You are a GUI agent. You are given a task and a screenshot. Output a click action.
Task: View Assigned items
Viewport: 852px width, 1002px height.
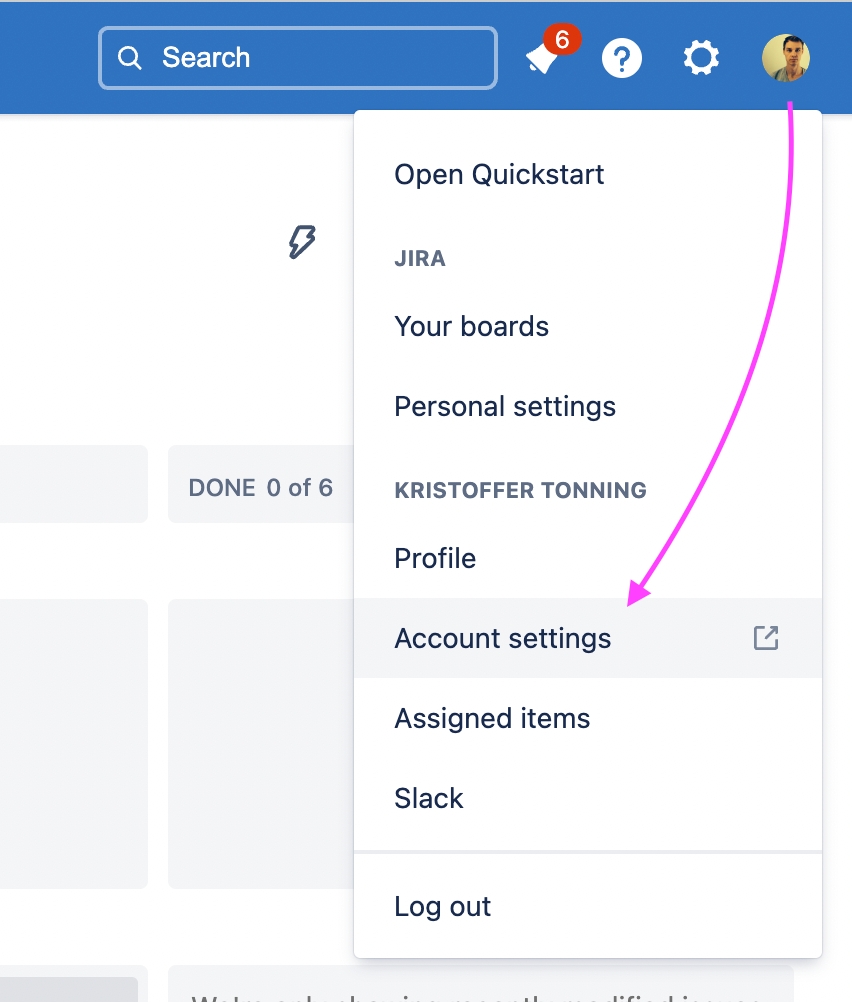(492, 718)
